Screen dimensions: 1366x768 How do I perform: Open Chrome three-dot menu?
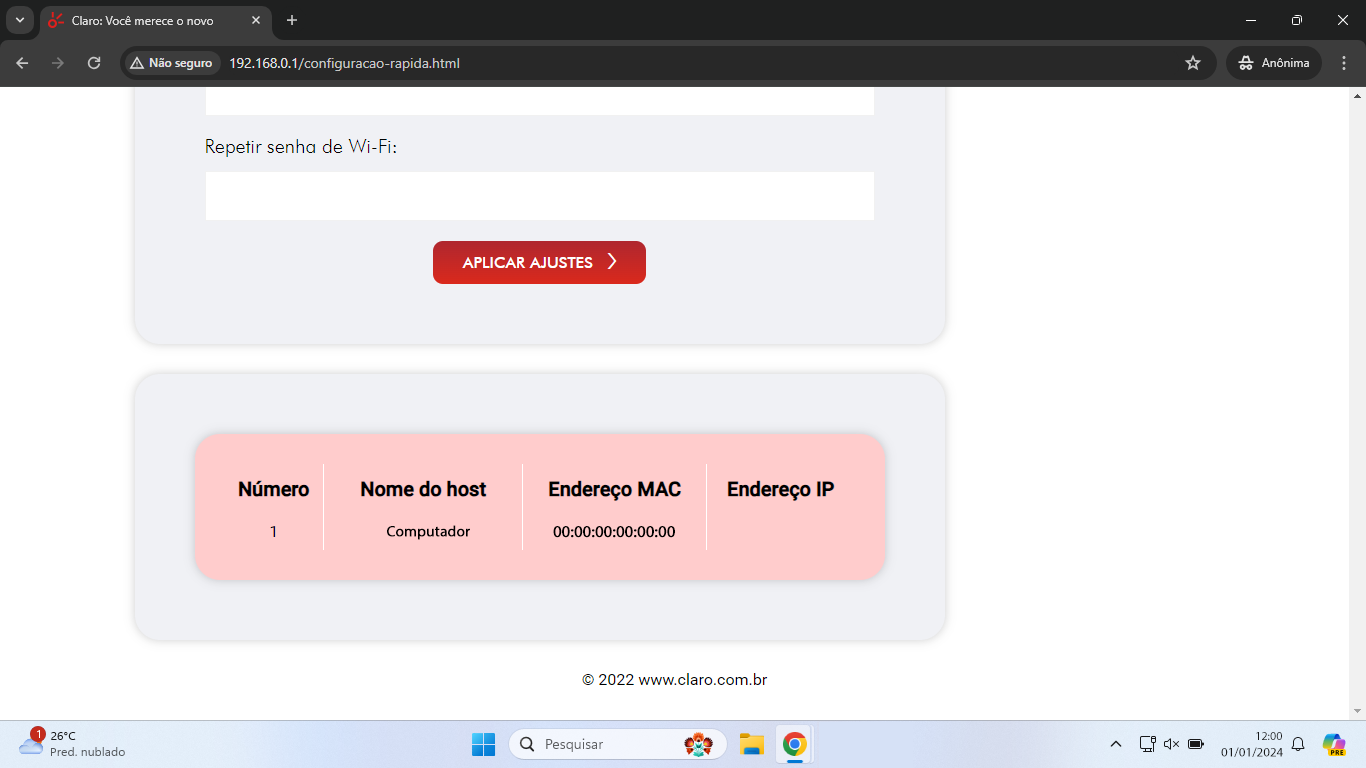pyautogui.click(x=1343, y=63)
